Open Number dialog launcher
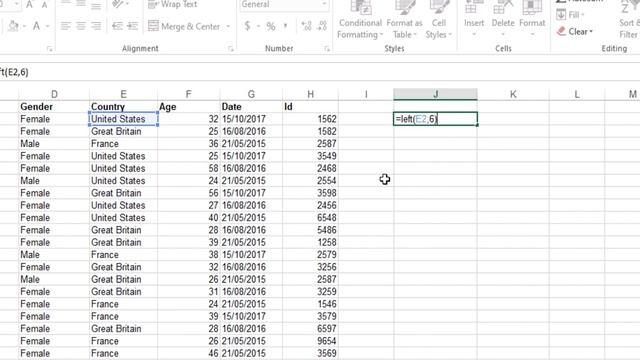Screen dimensions: 640x360 [327, 49]
